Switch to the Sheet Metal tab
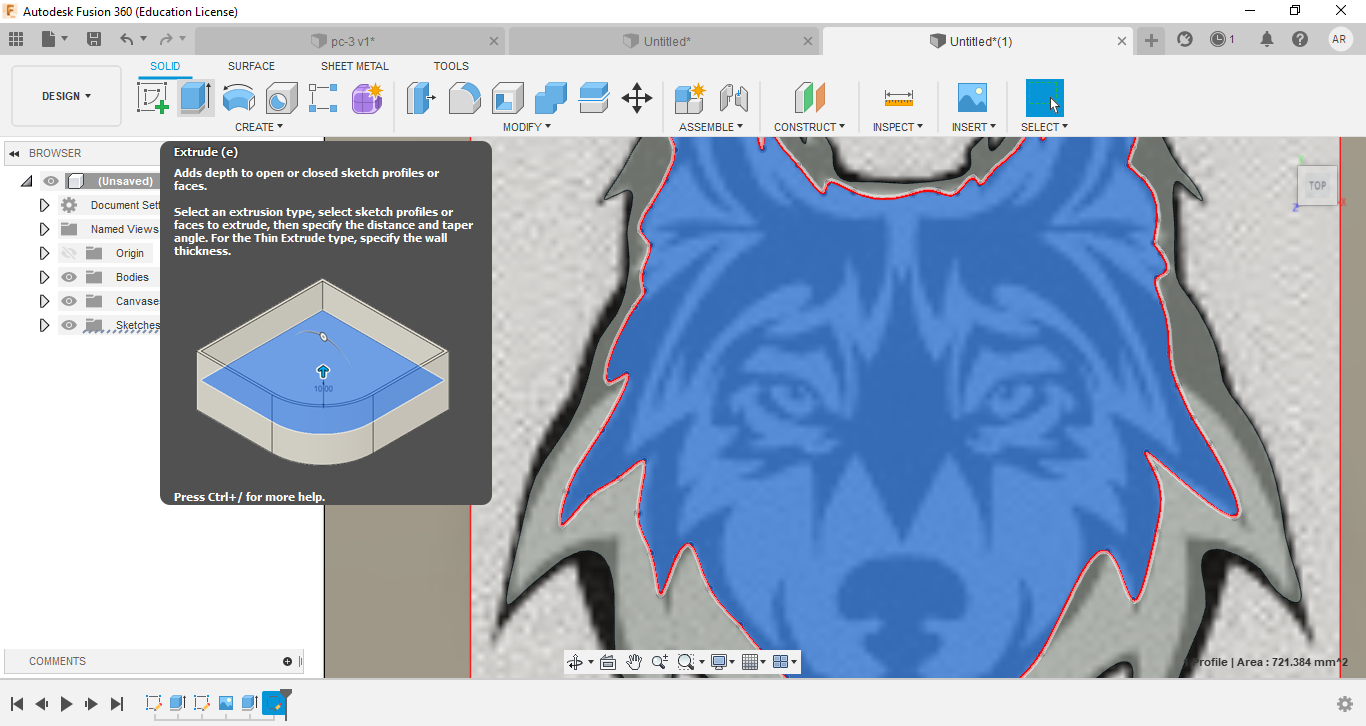Image resolution: width=1366 pixels, height=726 pixels. point(355,66)
